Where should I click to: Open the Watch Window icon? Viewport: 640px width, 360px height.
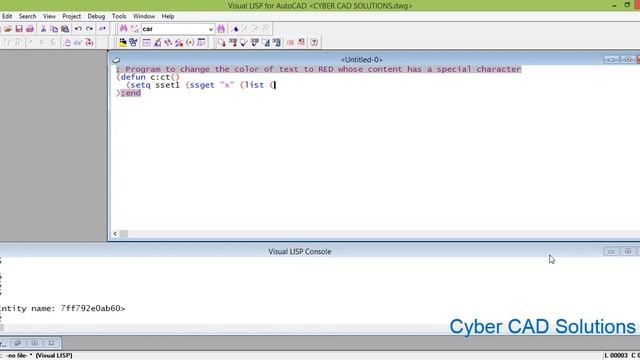point(201,42)
